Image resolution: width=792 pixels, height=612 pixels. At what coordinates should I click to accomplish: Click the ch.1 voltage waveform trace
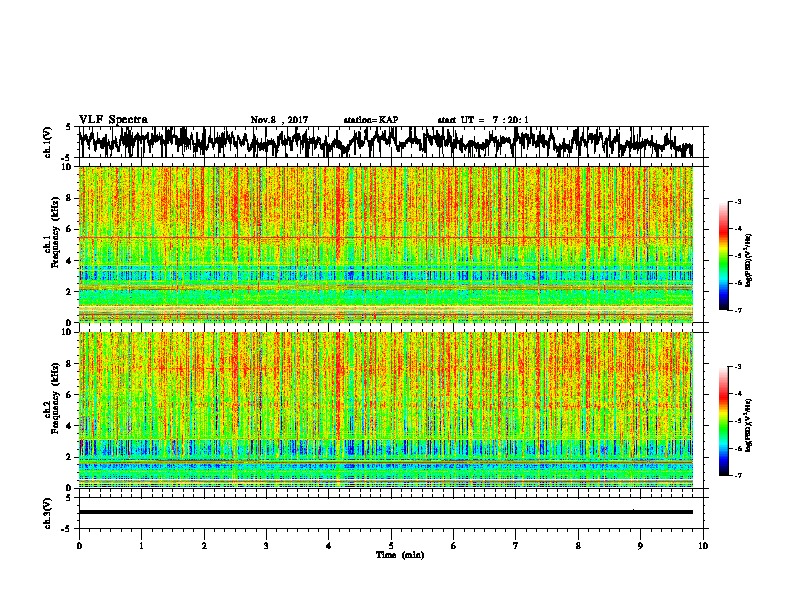(385, 142)
